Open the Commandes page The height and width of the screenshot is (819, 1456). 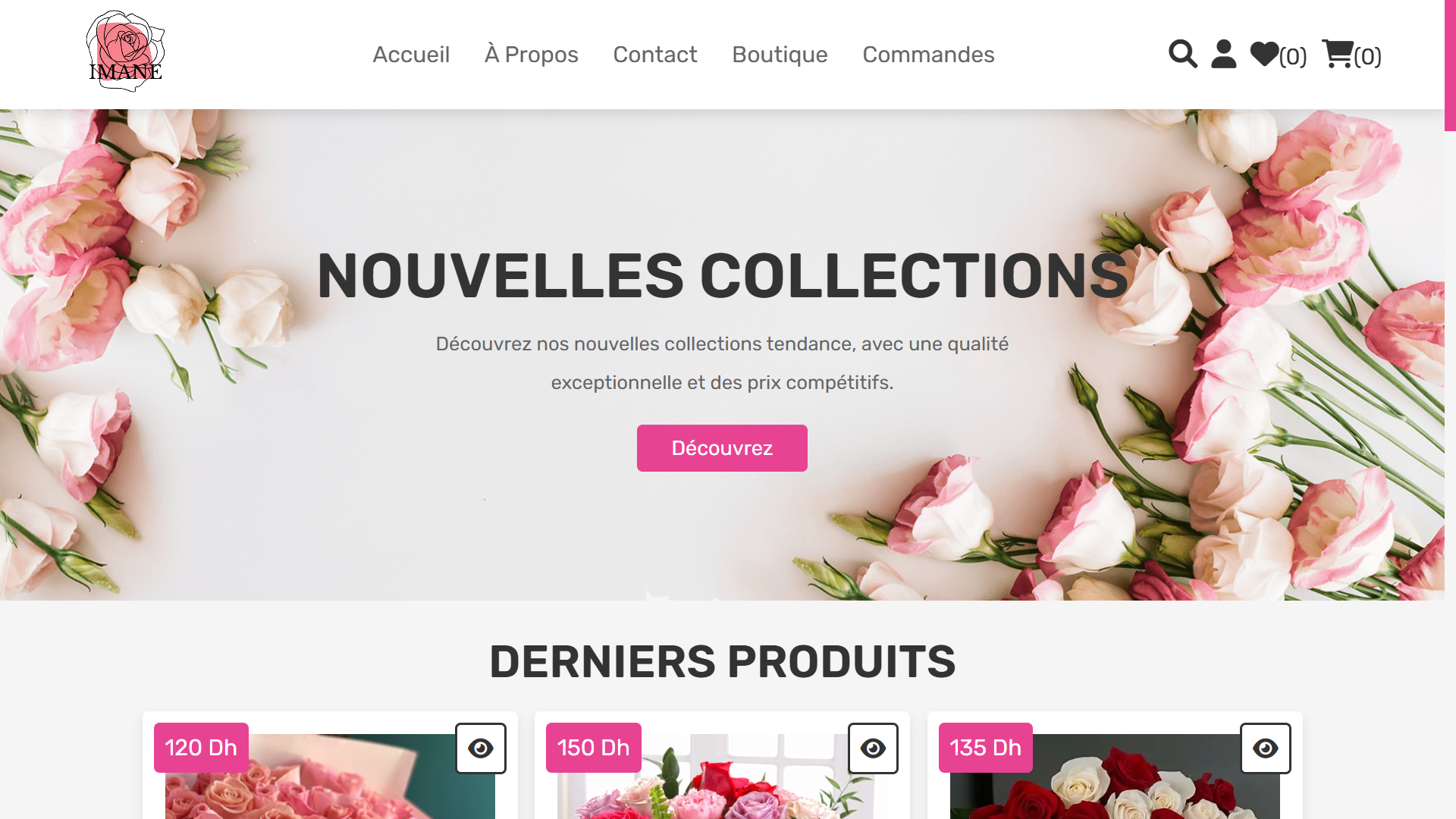[x=928, y=55]
